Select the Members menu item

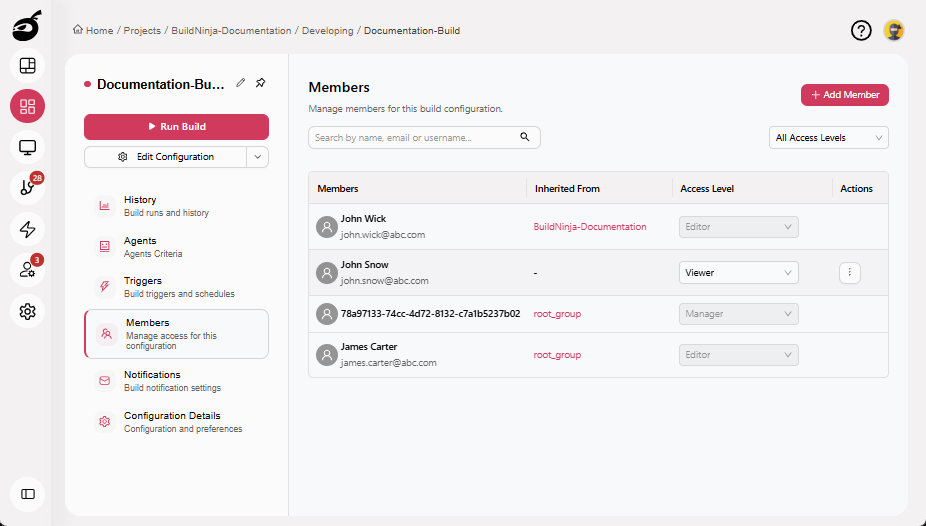coord(176,334)
